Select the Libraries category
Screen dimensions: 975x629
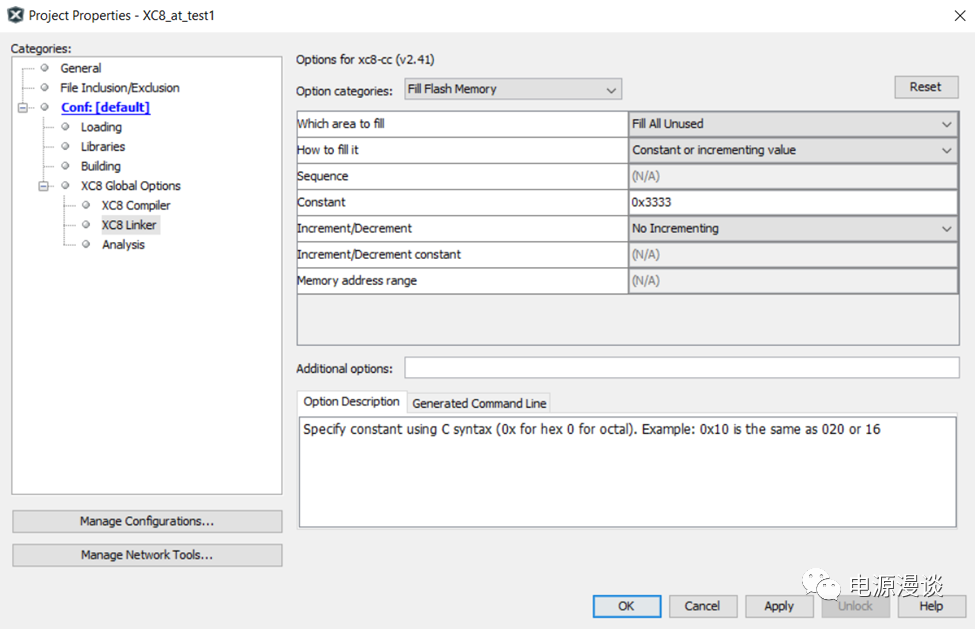[x=103, y=147]
